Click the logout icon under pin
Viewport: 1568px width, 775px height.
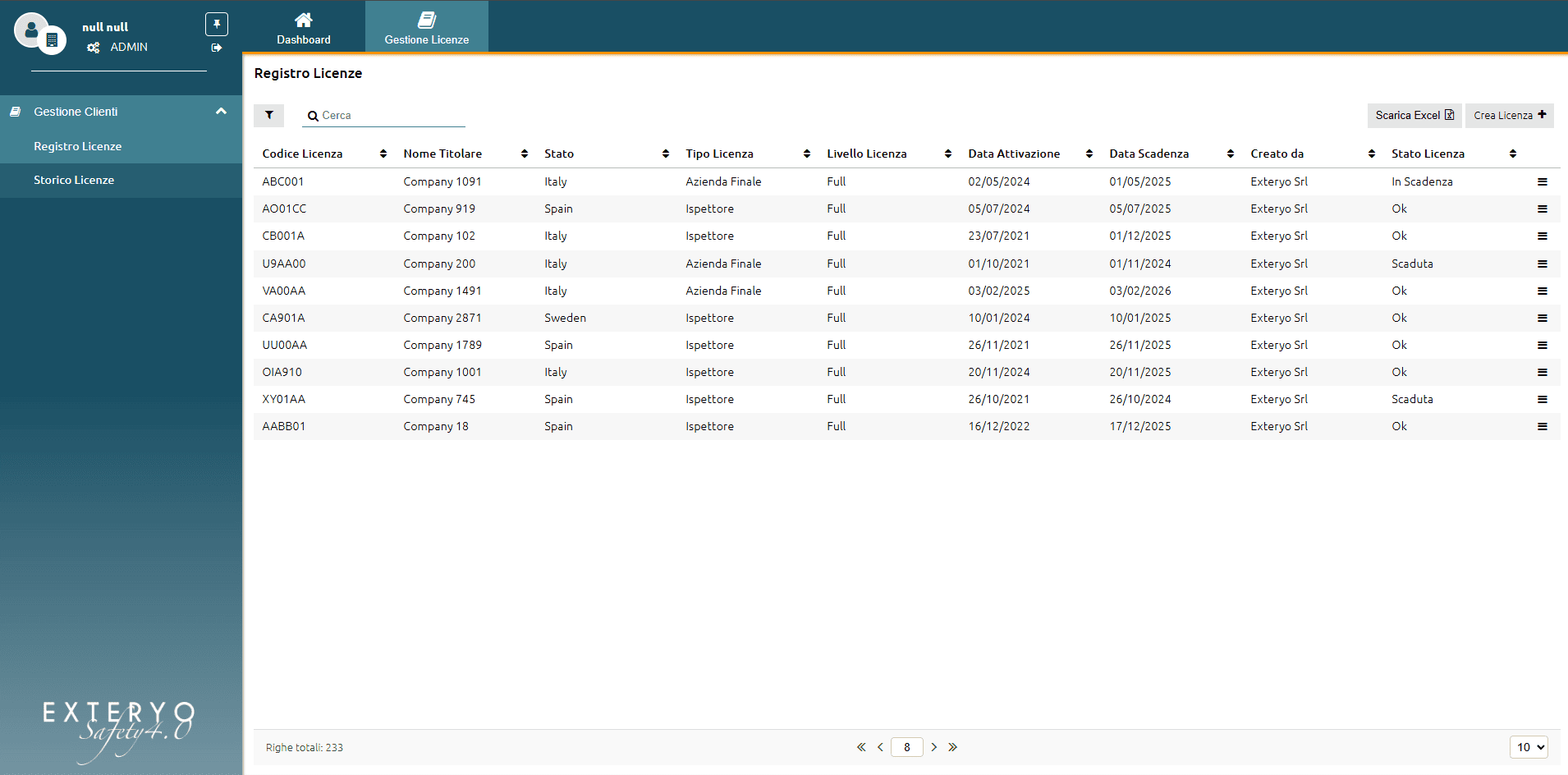tap(217, 48)
